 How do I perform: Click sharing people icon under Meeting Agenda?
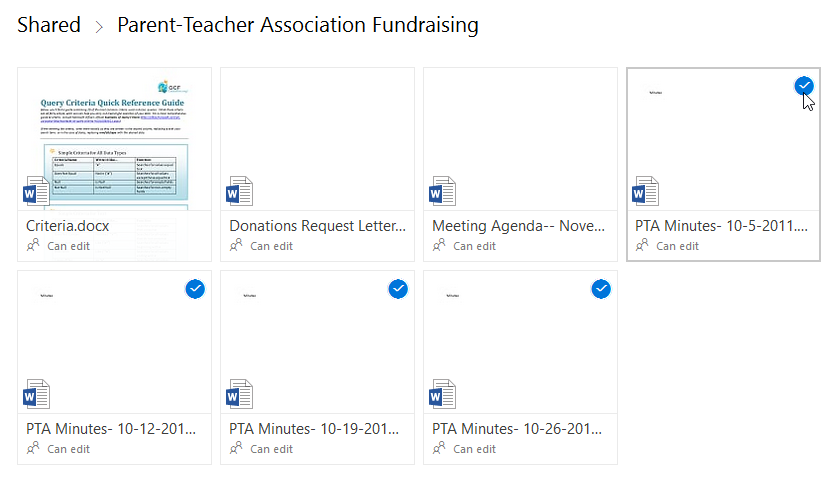click(x=439, y=246)
